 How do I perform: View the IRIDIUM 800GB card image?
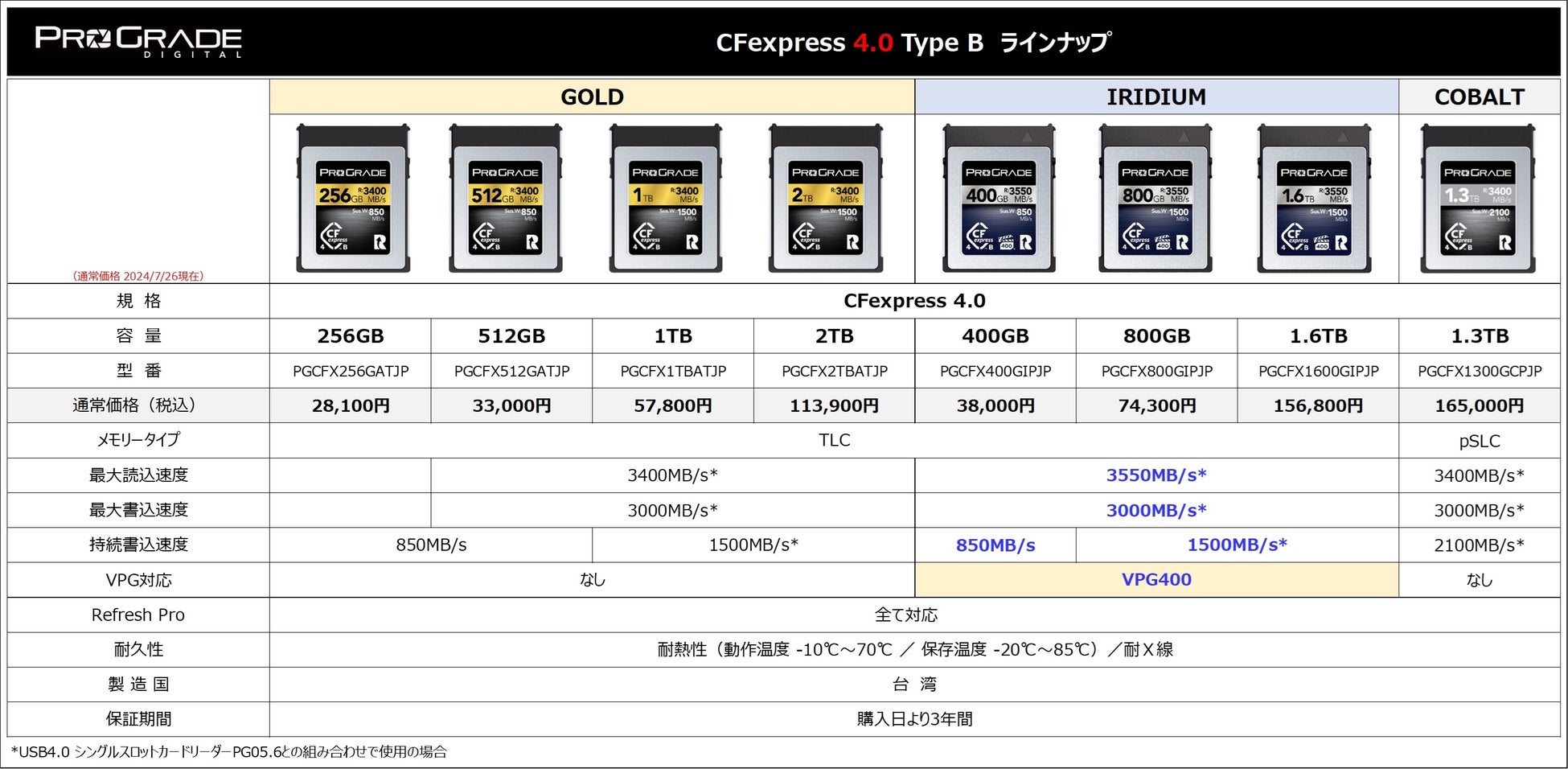point(1155,198)
